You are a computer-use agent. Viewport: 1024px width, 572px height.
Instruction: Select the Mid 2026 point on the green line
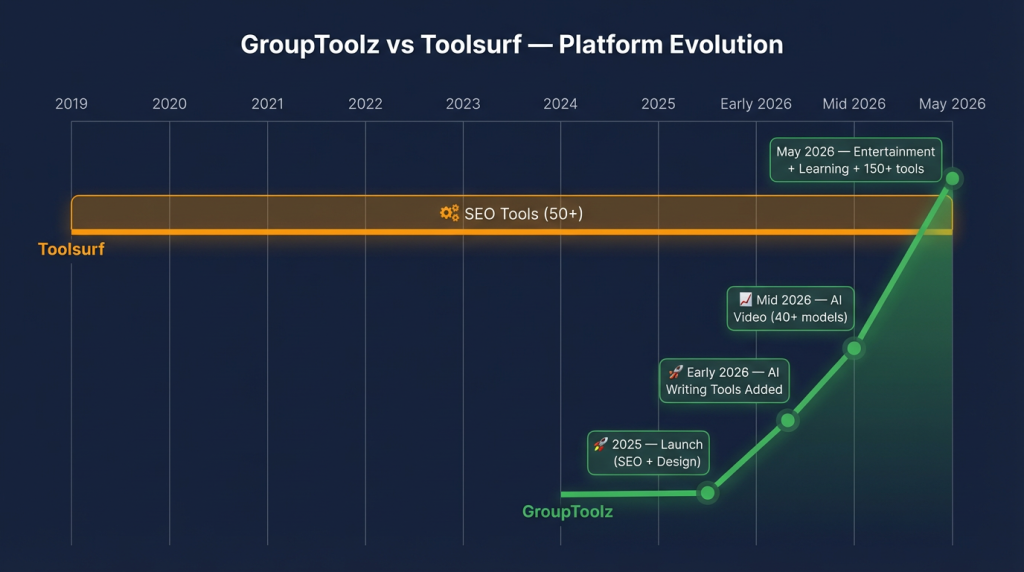point(854,349)
